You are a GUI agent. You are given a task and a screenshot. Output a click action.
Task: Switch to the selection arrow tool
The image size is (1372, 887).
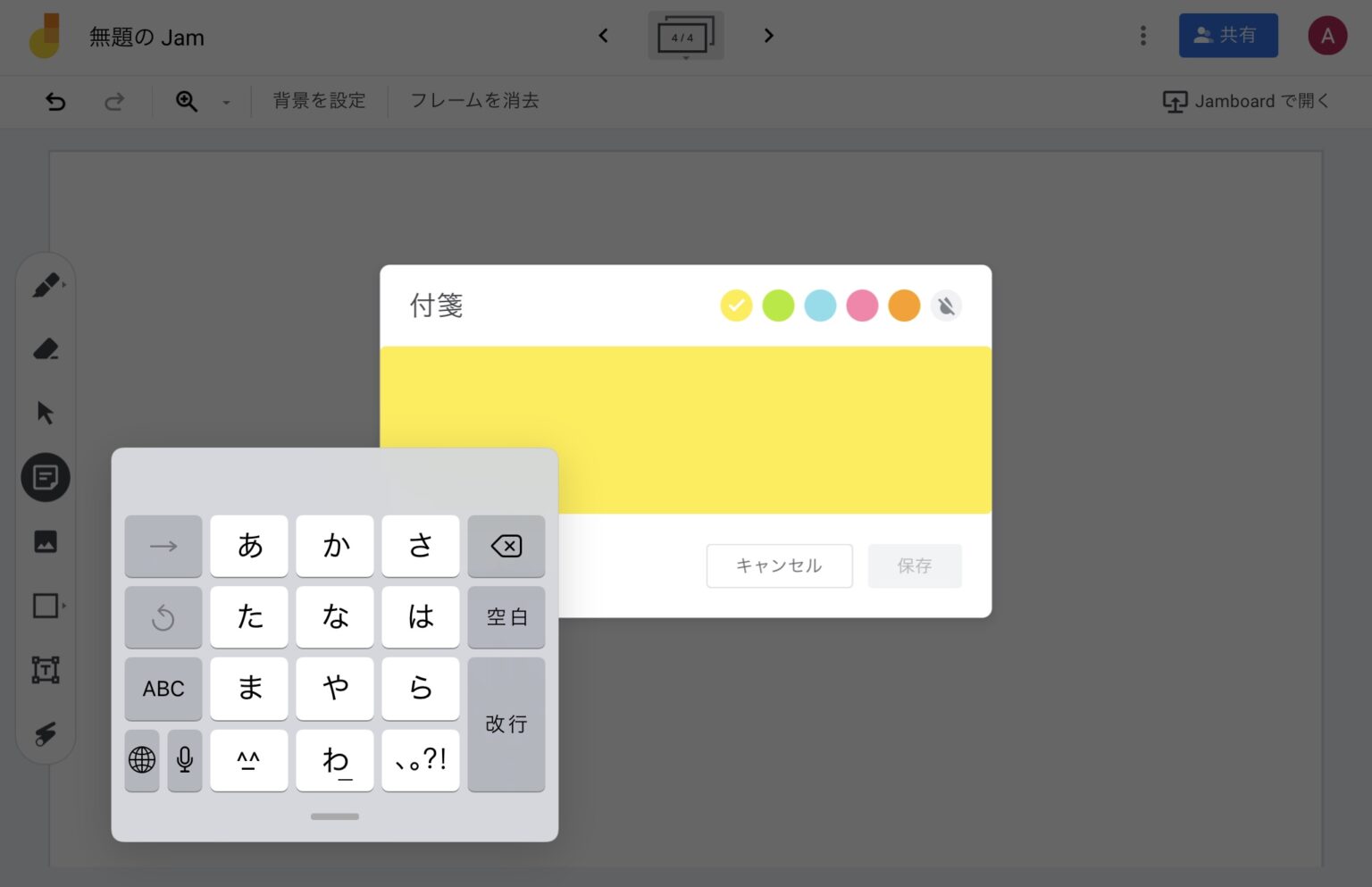(46, 413)
